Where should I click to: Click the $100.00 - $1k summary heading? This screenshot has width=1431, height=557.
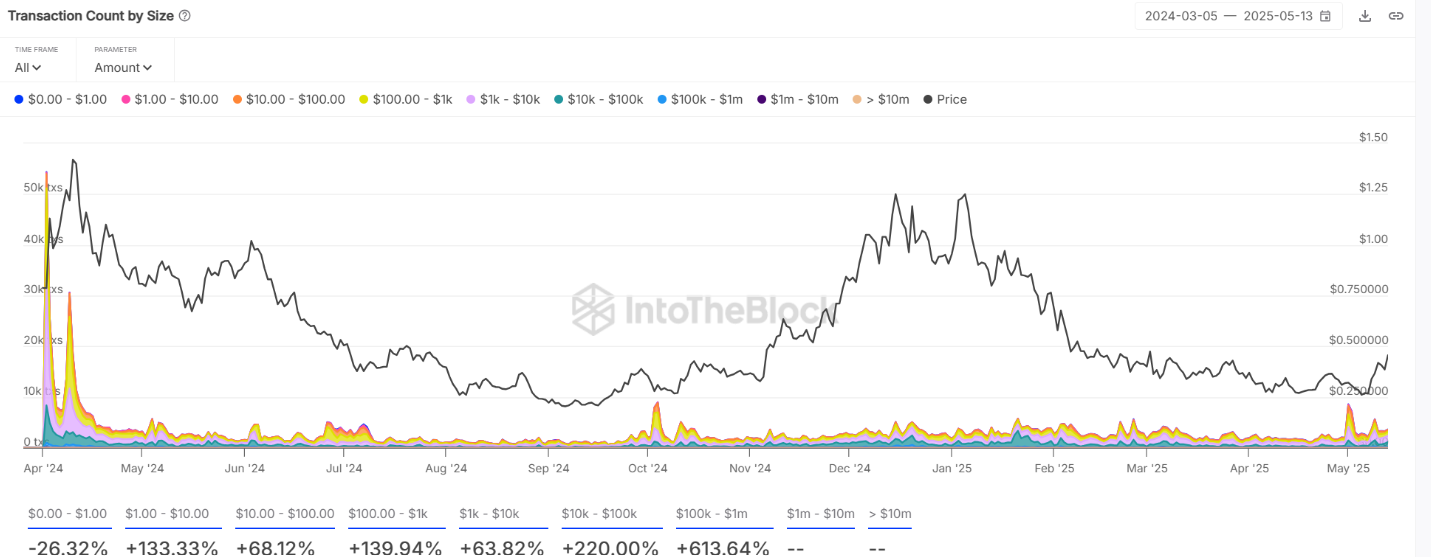(388, 514)
